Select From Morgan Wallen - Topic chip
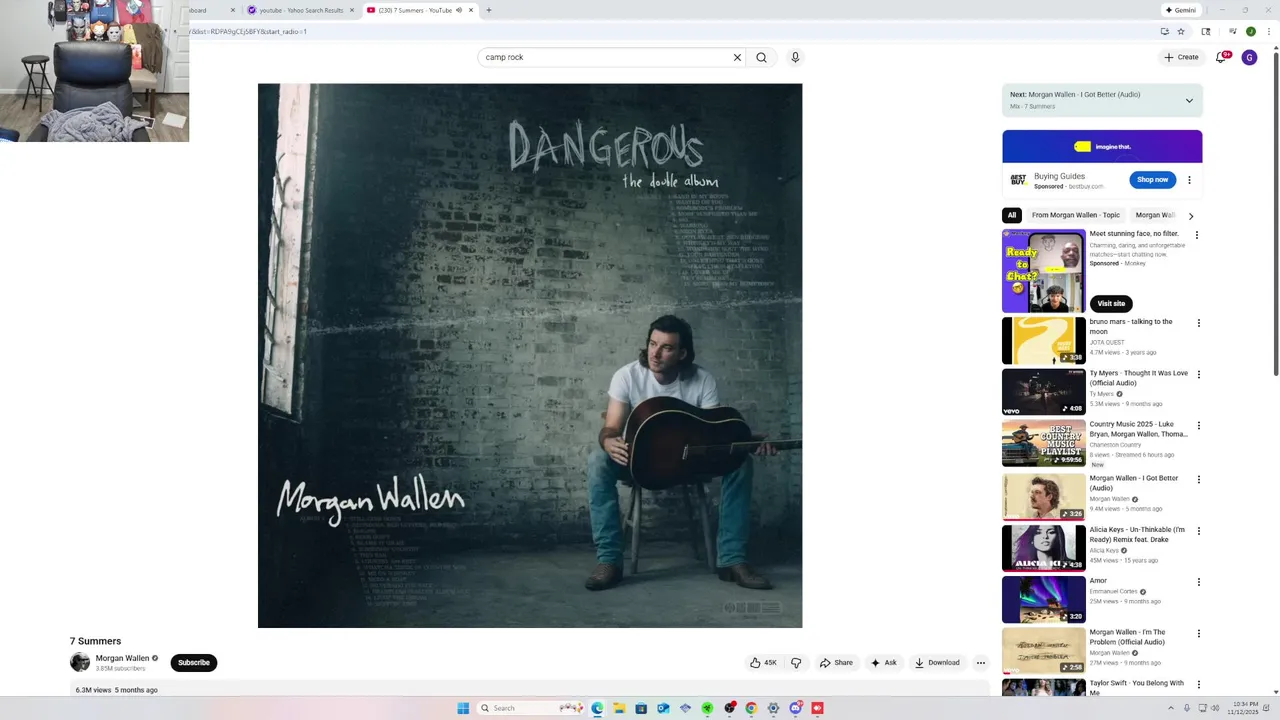The height and width of the screenshot is (720, 1280). [x=1076, y=215]
